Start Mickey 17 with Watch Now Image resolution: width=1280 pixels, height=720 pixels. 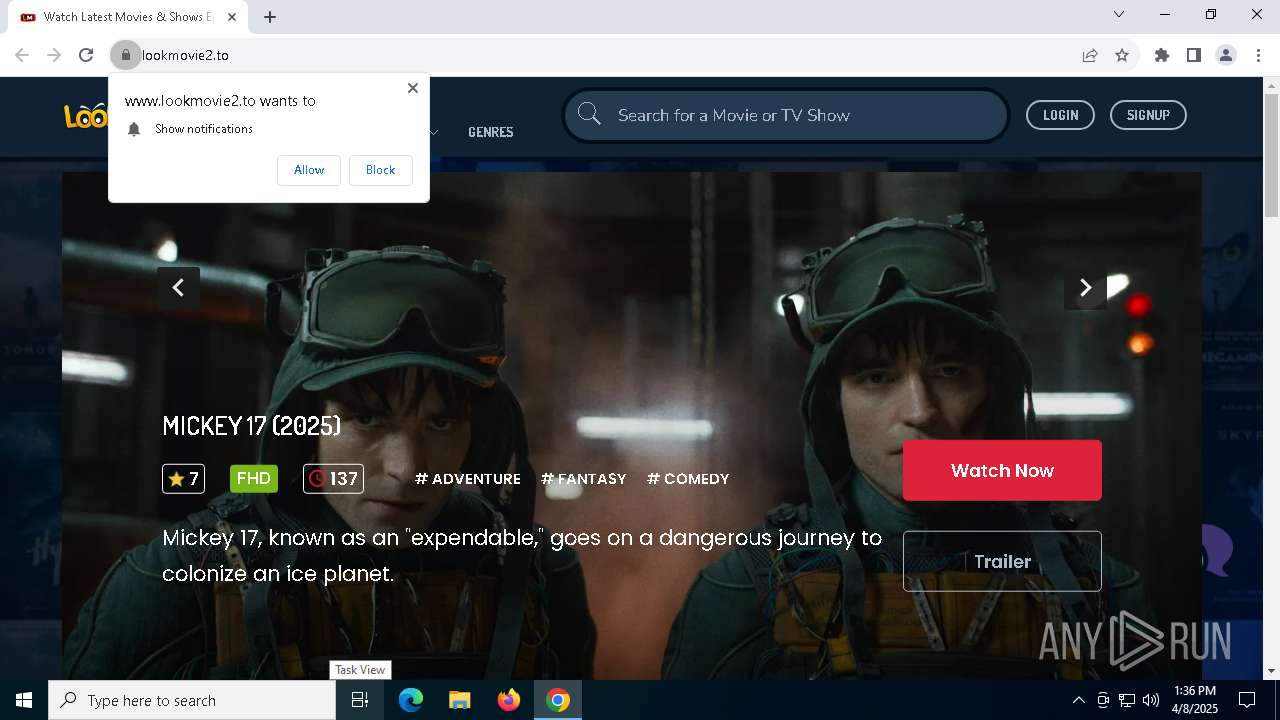pyautogui.click(x=1002, y=470)
